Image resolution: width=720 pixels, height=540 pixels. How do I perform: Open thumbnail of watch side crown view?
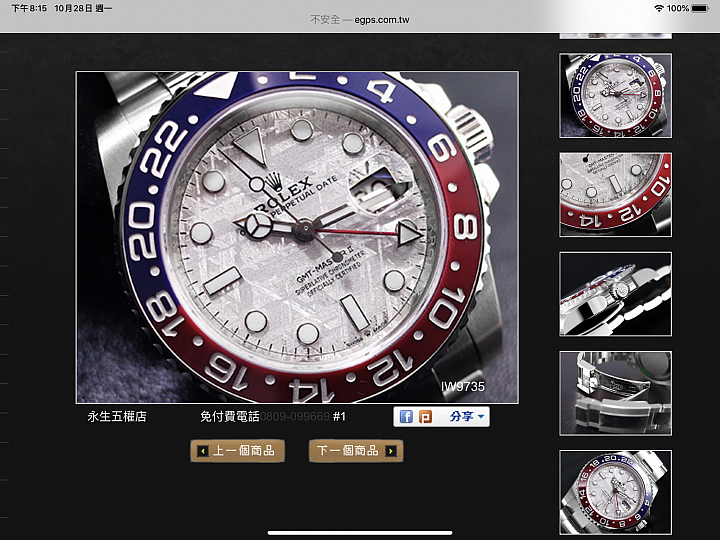click(x=615, y=294)
